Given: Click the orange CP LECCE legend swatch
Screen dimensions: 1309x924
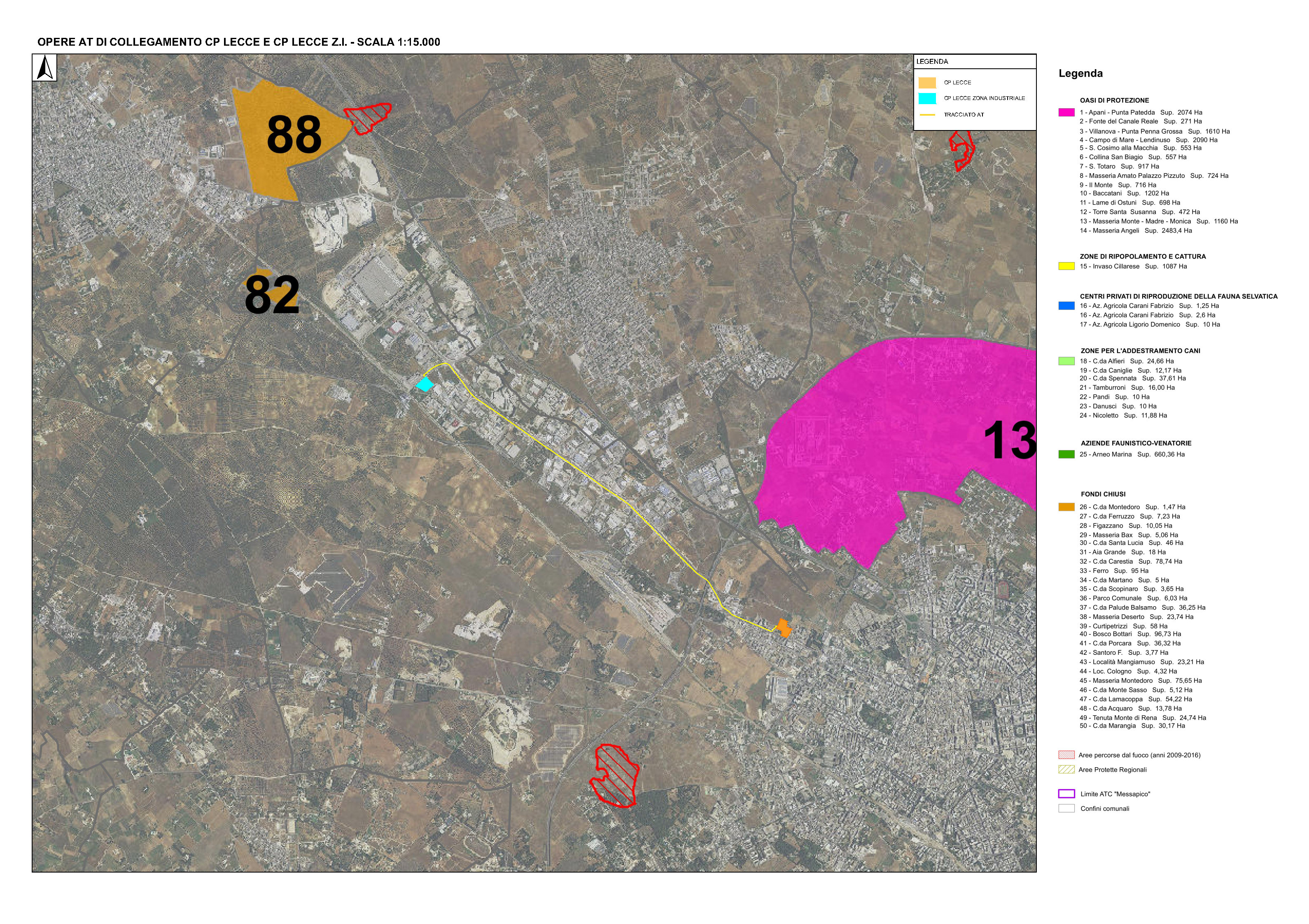Looking at the screenshot, I should click(927, 83).
